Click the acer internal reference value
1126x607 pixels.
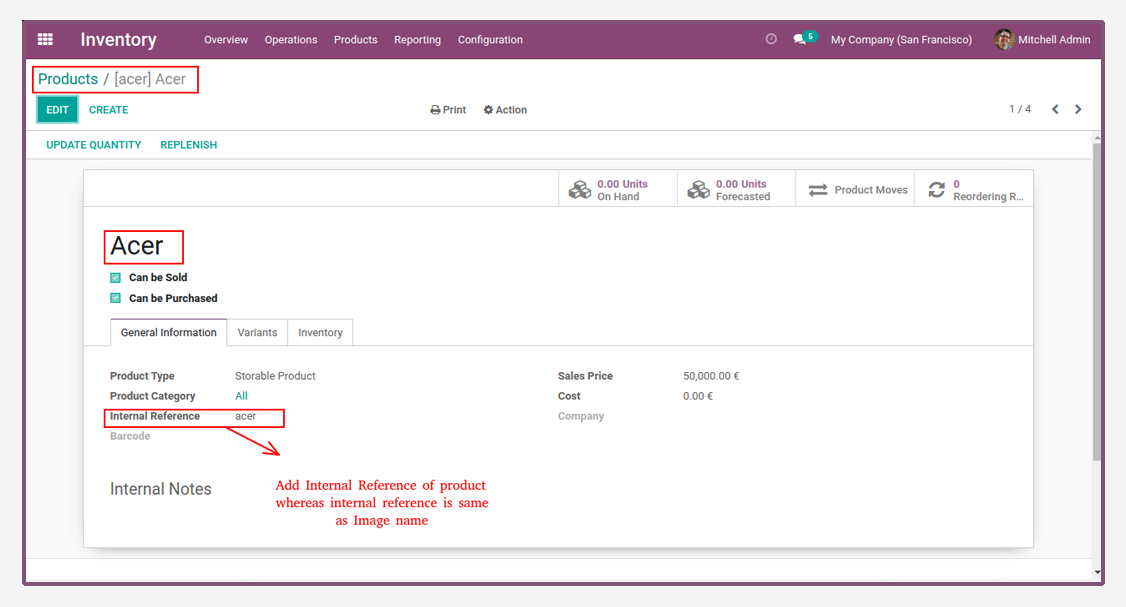point(246,416)
